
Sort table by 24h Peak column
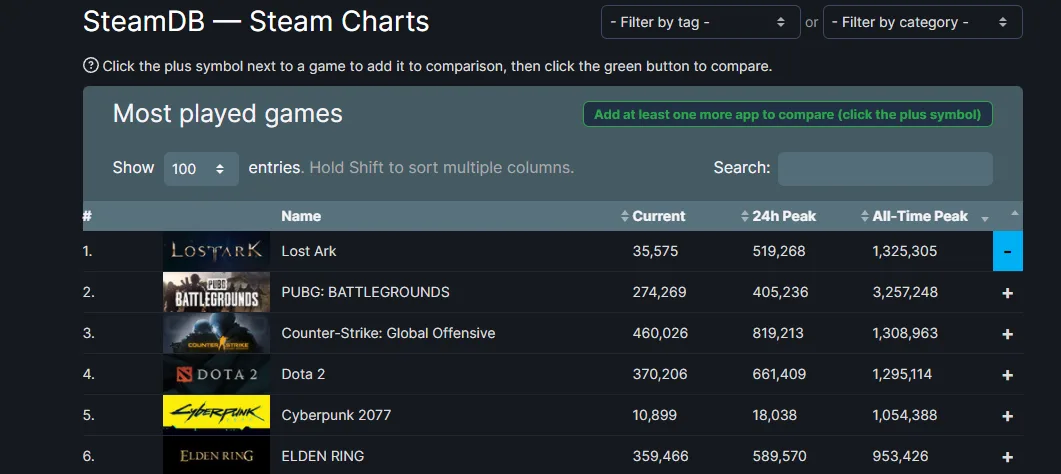(783, 216)
